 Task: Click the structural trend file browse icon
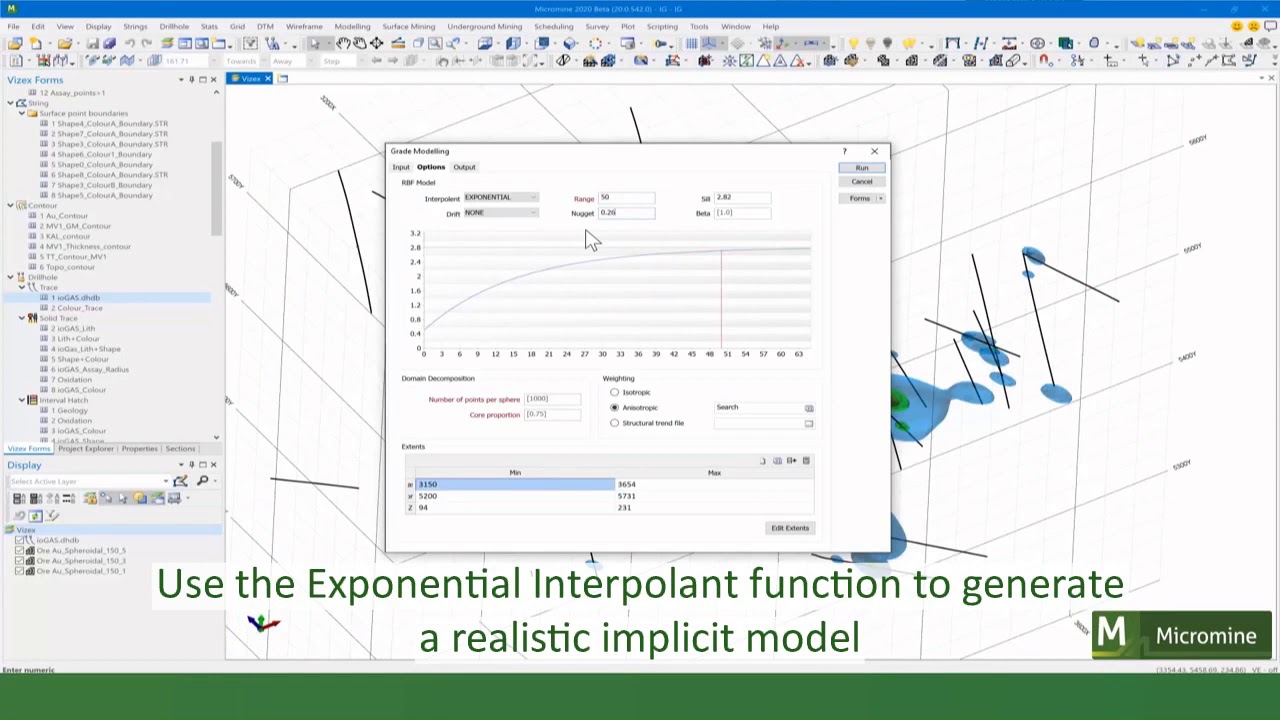(809, 423)
